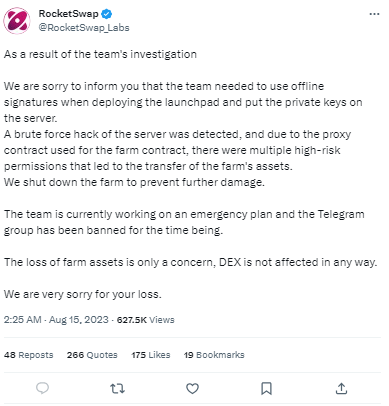Click the 627.5K Views count
This screenshot has height=406, width=389.
click(x=146, y=320)
